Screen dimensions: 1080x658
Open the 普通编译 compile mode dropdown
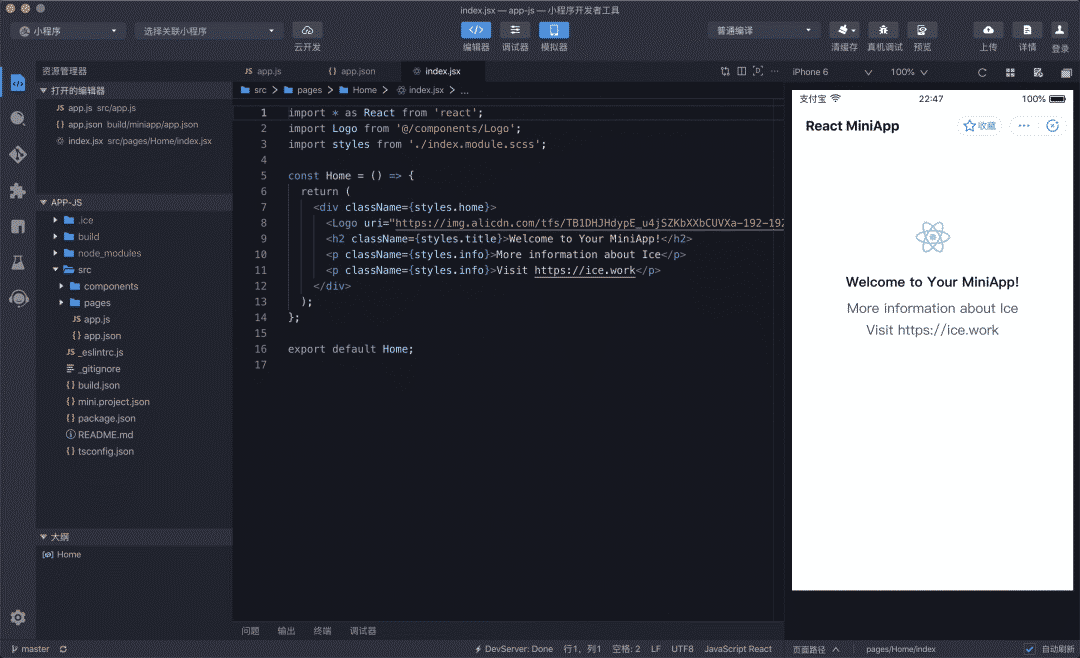[764, 31]
